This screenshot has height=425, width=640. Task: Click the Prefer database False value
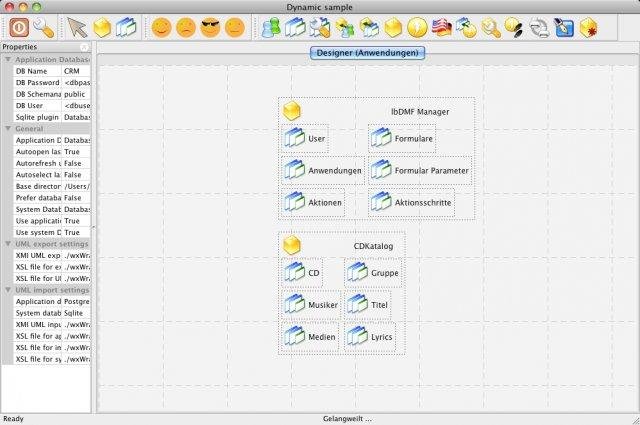coord(76,198)
